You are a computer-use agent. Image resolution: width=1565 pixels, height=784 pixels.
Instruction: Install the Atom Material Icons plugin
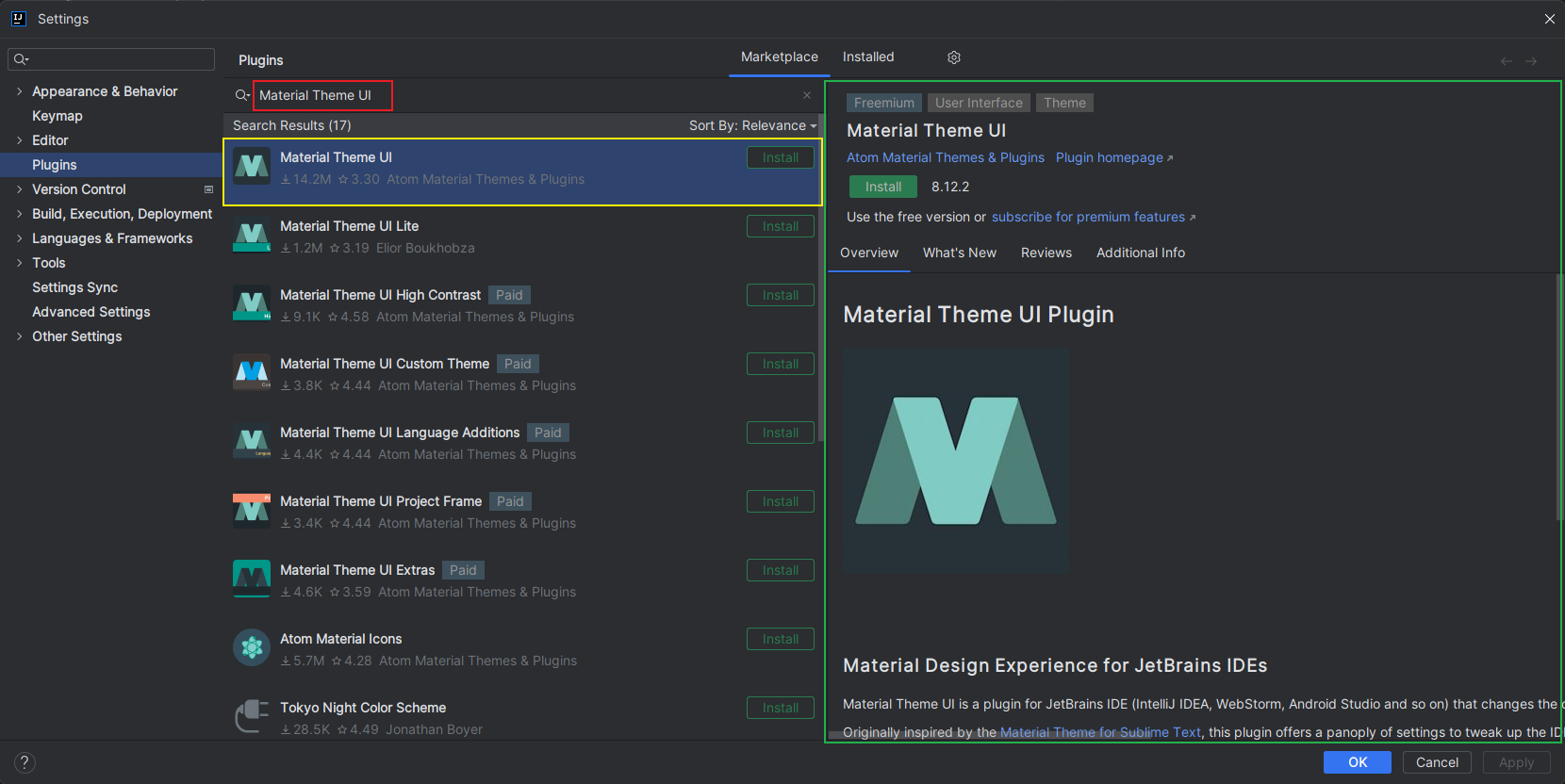coord(781,639)
